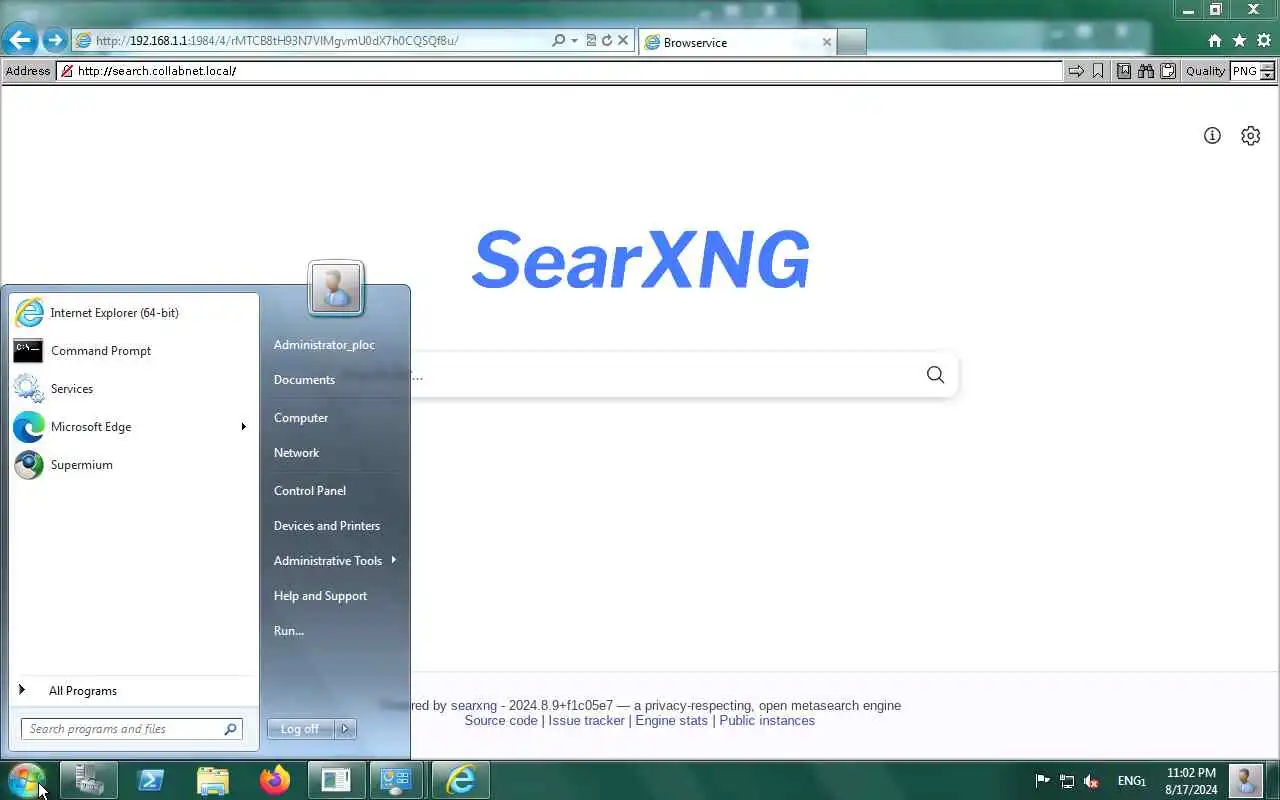Decrease quality with spinner down arrow
Image resolution: width=1280 pixels, height=800 pixels.
tap(1268, 76)
